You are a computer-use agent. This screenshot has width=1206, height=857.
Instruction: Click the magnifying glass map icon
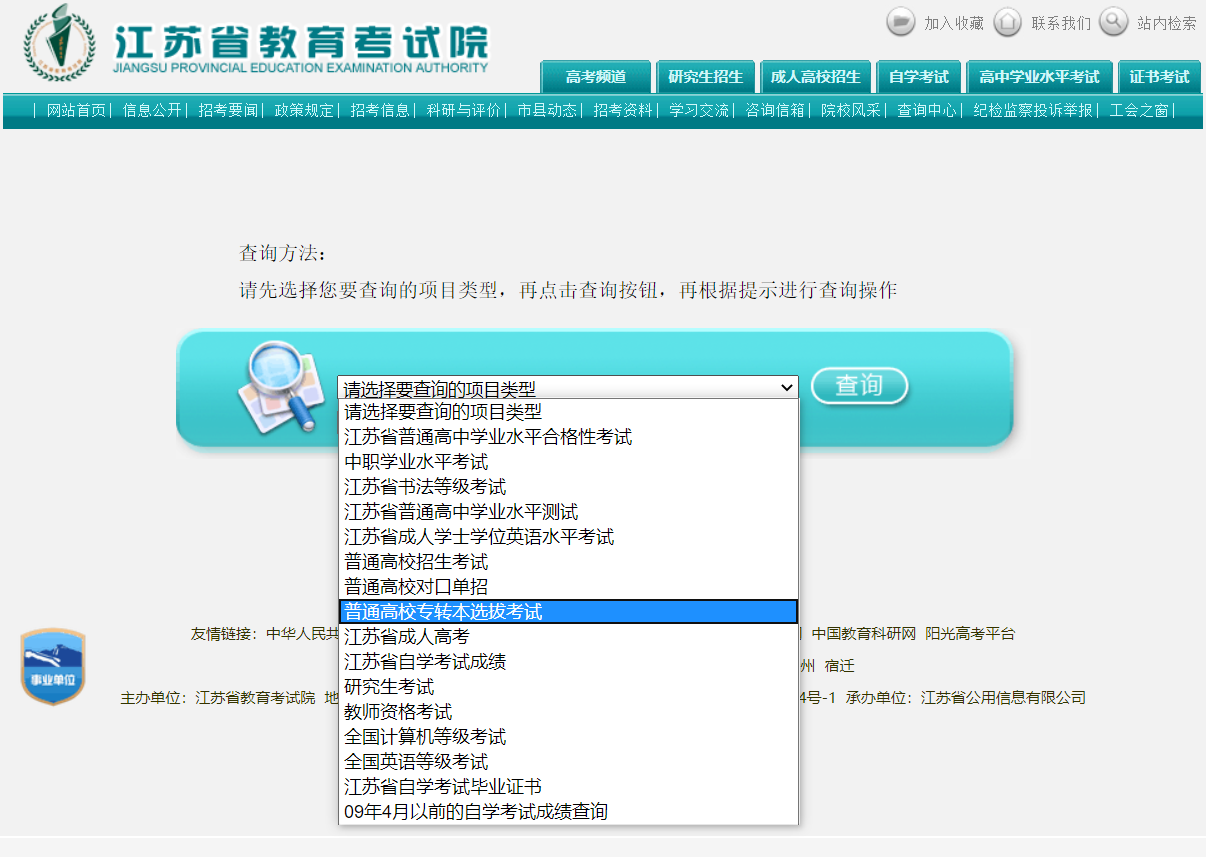pos(280,386)
